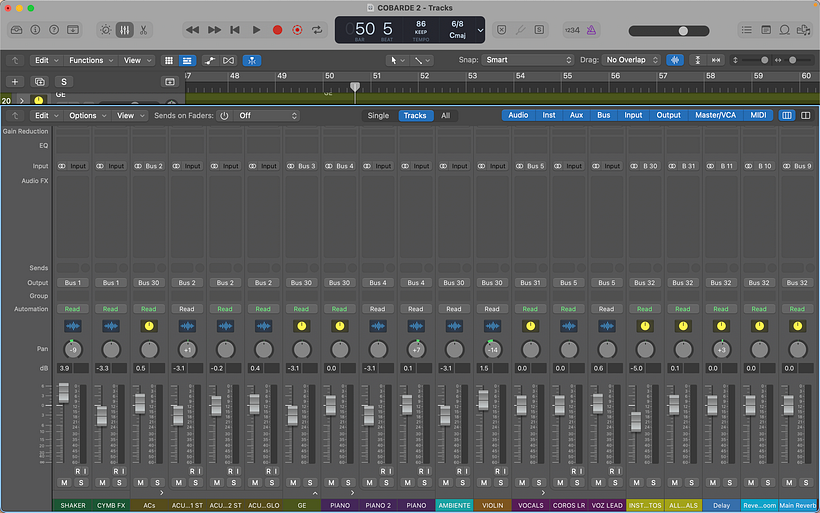
Task: Open the Functions menu
Action: pyautogui.click(x=91, y=60)
